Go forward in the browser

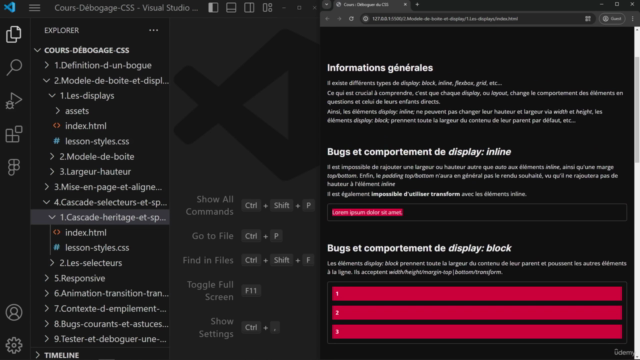coord(339,19)
